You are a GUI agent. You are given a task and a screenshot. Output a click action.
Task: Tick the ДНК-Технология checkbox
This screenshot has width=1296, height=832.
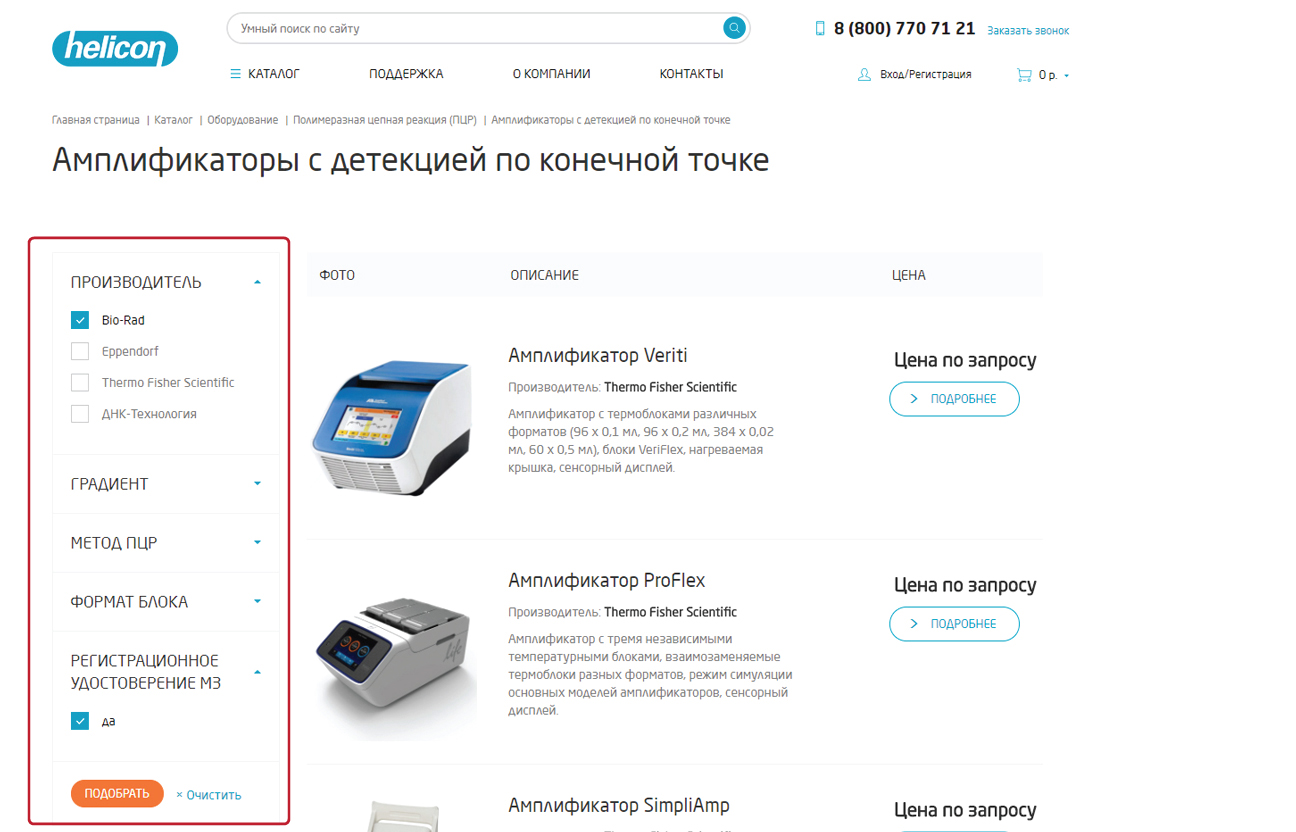(x=80, y=414)
